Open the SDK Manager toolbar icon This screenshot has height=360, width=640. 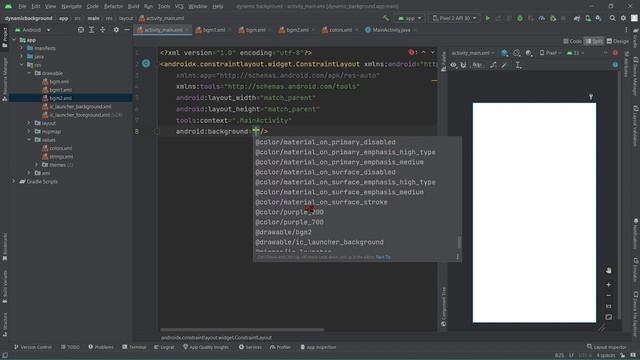click(598, 18)
